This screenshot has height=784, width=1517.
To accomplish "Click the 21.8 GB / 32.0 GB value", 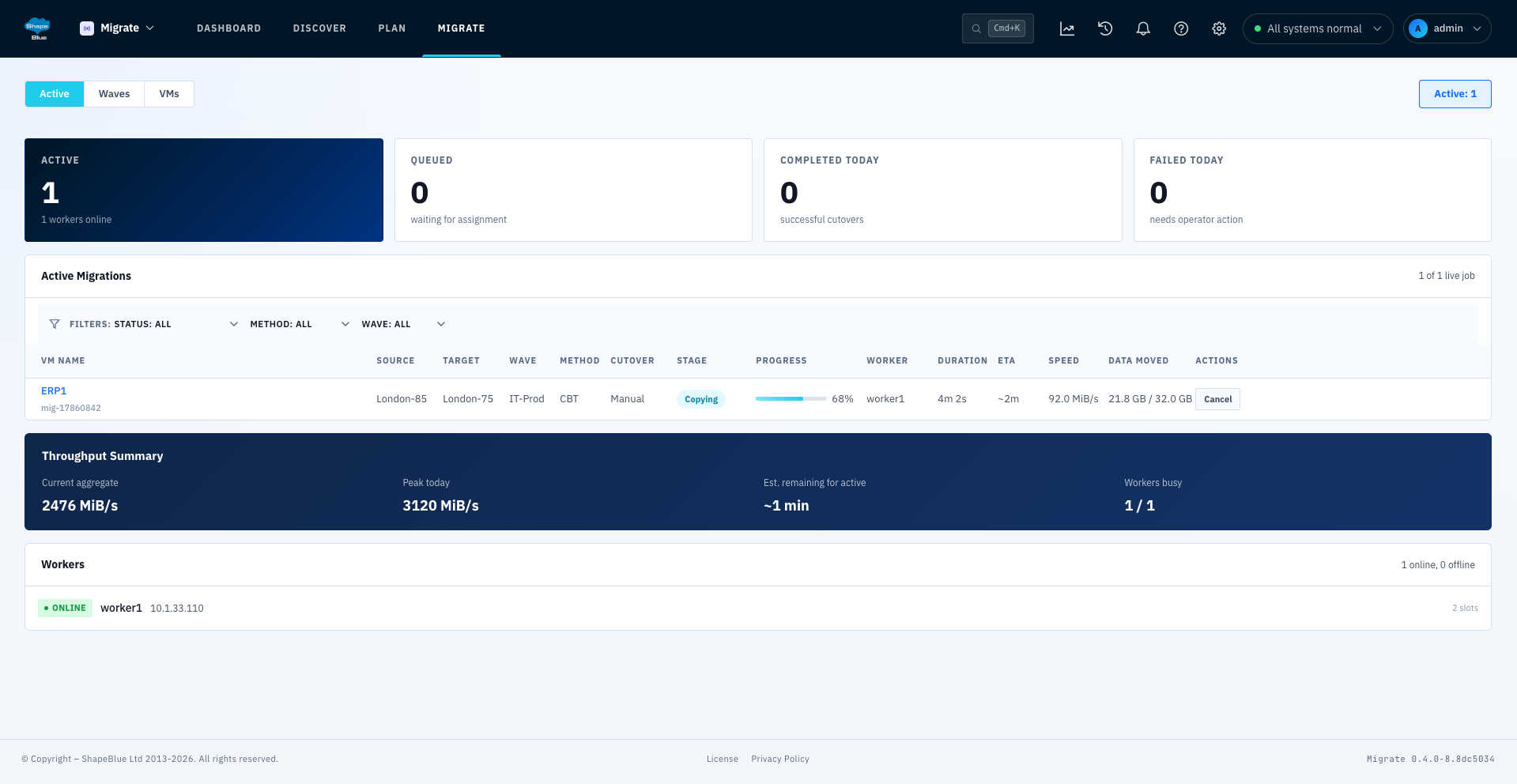I will pos(1150,399).
